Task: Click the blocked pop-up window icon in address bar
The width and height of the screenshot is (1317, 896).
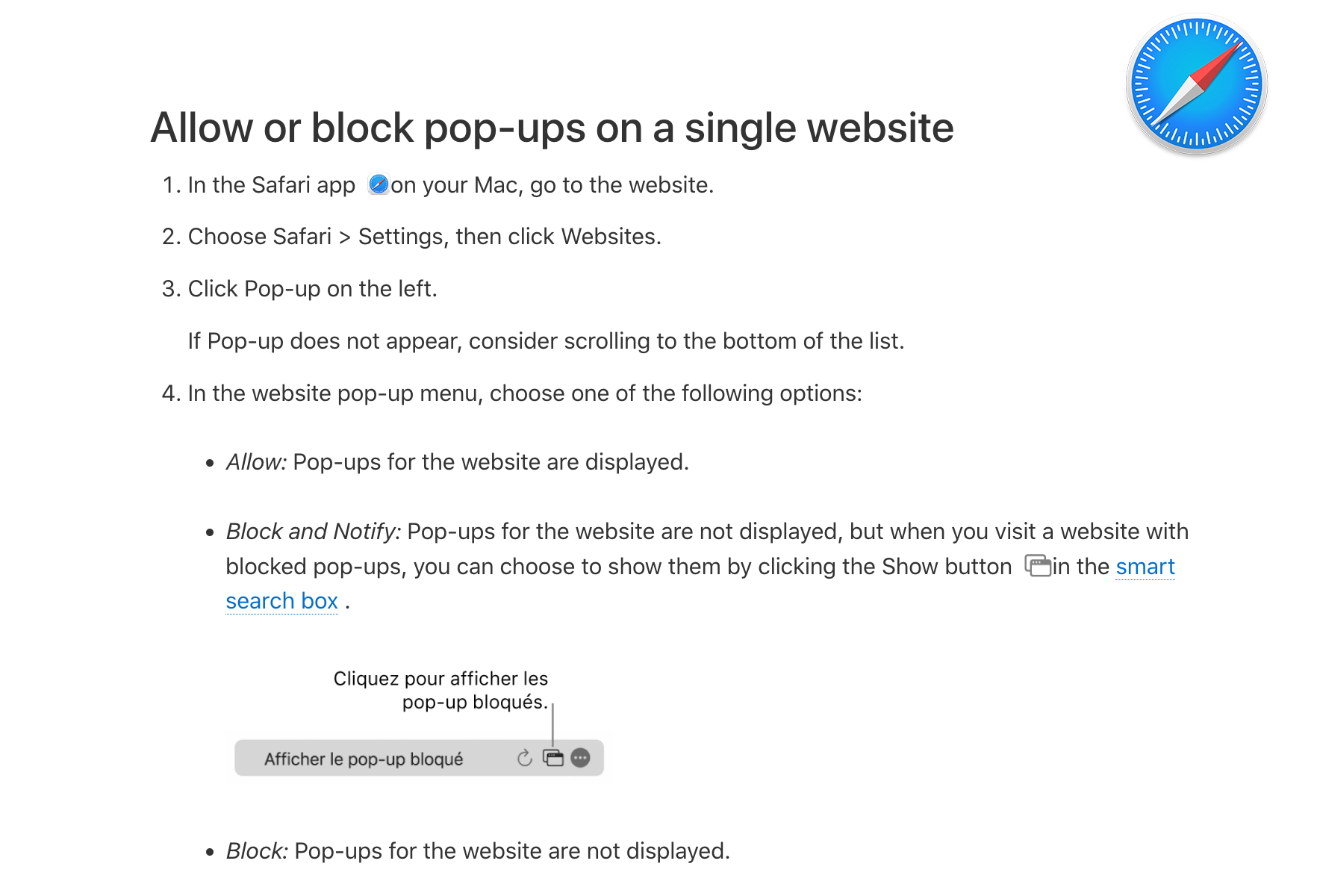Action: point(553,759)
